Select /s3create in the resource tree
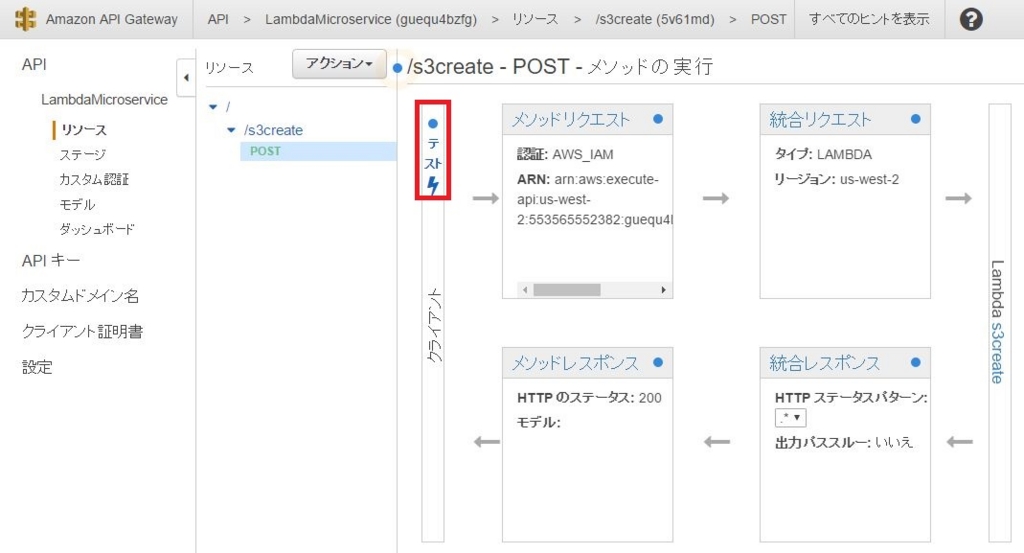This screenshot has width=1024, height=553. [x=274, y=130]
